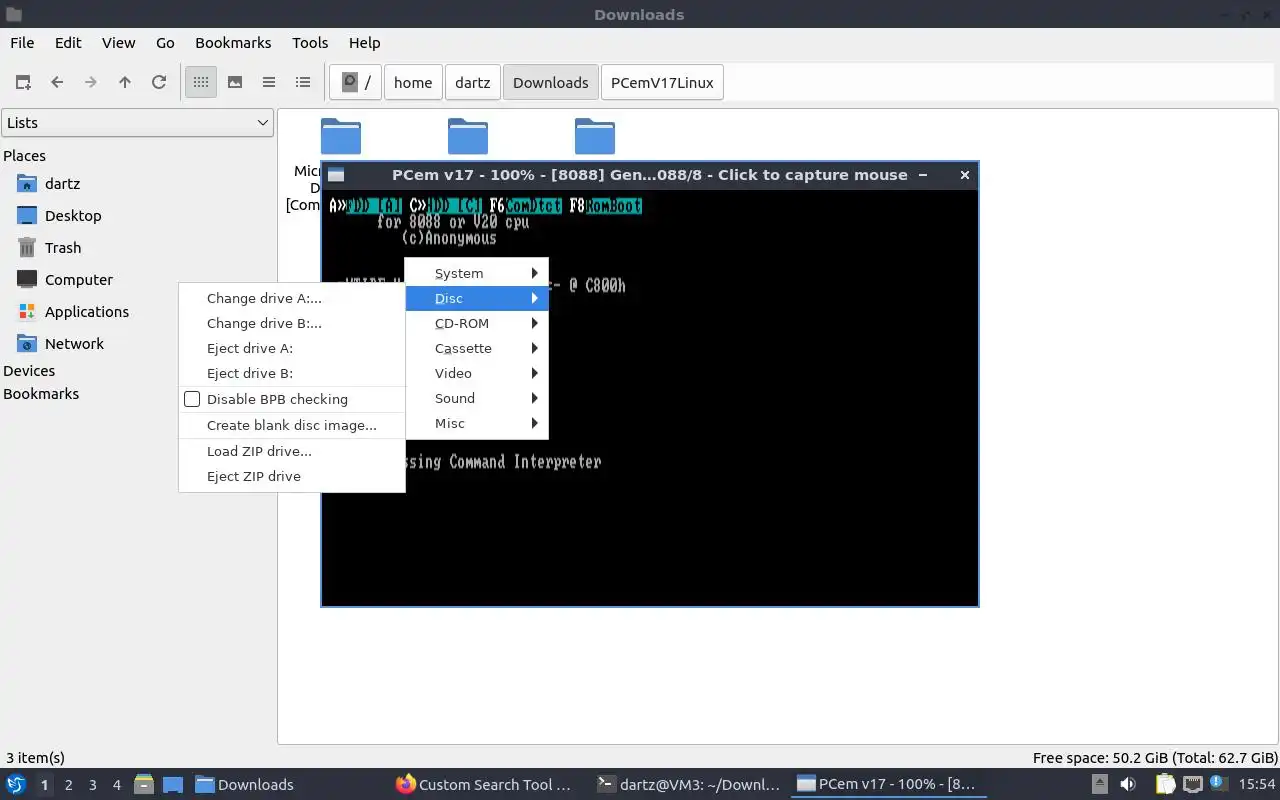The width and height of the screenshot is (1280, 800).
Task: Open the update notifier tray icon
Action: [1219, 784]
